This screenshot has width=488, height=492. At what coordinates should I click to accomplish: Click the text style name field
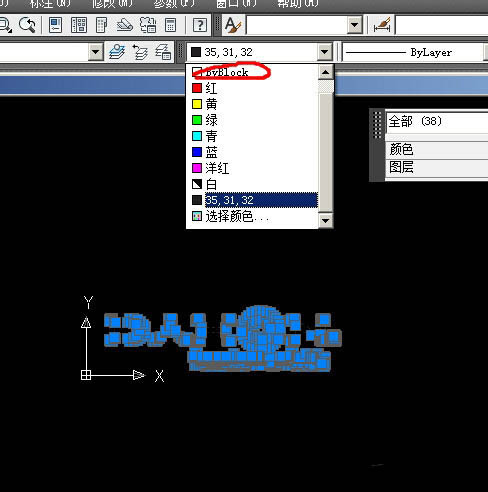pyautogui.click(x=296, y=25)
